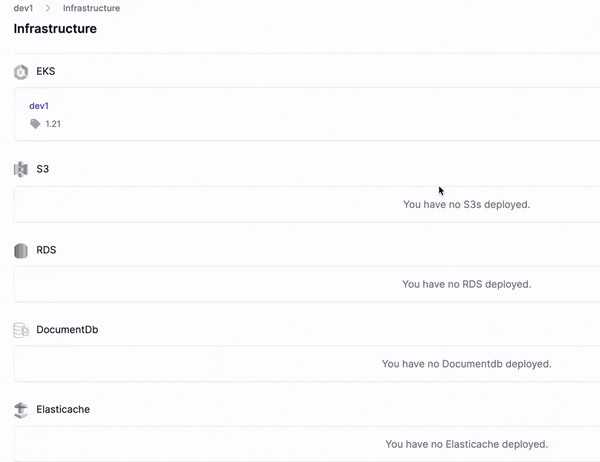Click the DocumentDb icon
This screenshot has height=462, width=600.
pyautogui.click(x=21, y=330)
